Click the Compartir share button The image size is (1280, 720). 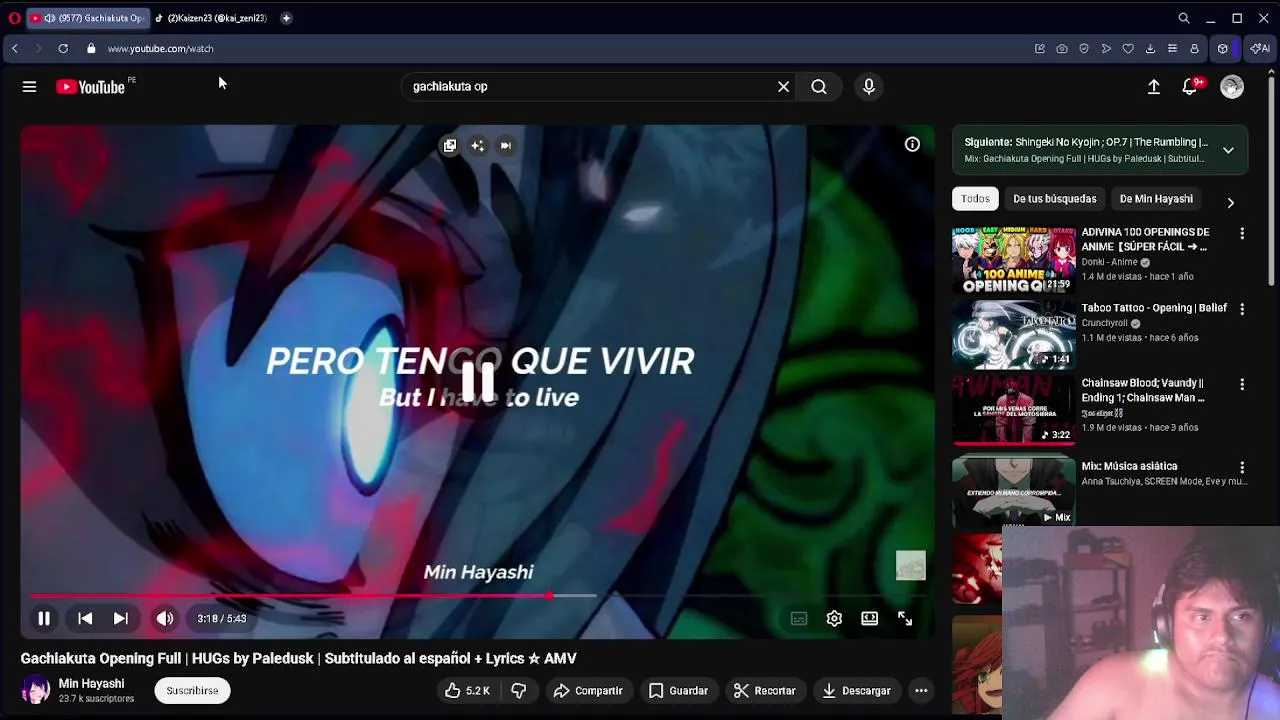point(588,691)
